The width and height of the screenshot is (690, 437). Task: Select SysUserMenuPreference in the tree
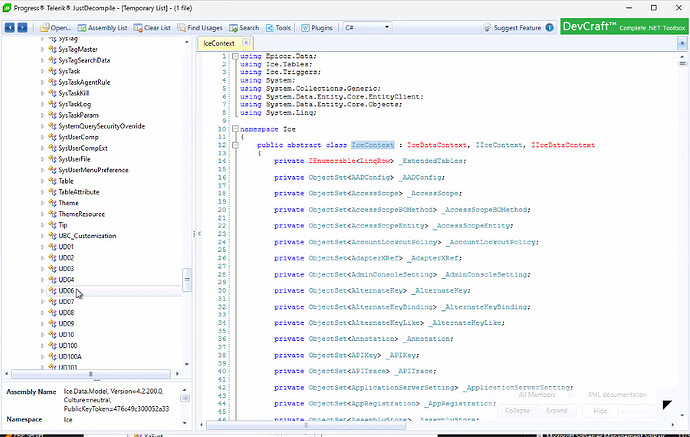point(93,170)
